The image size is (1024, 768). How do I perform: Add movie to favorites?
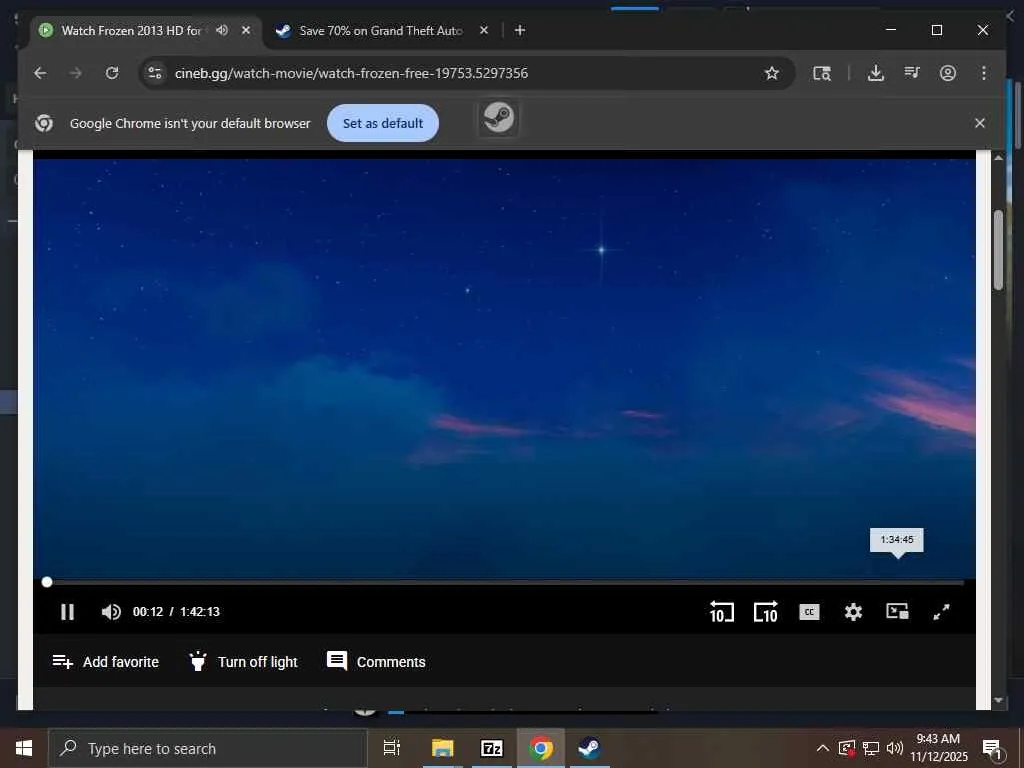point(105,662)
